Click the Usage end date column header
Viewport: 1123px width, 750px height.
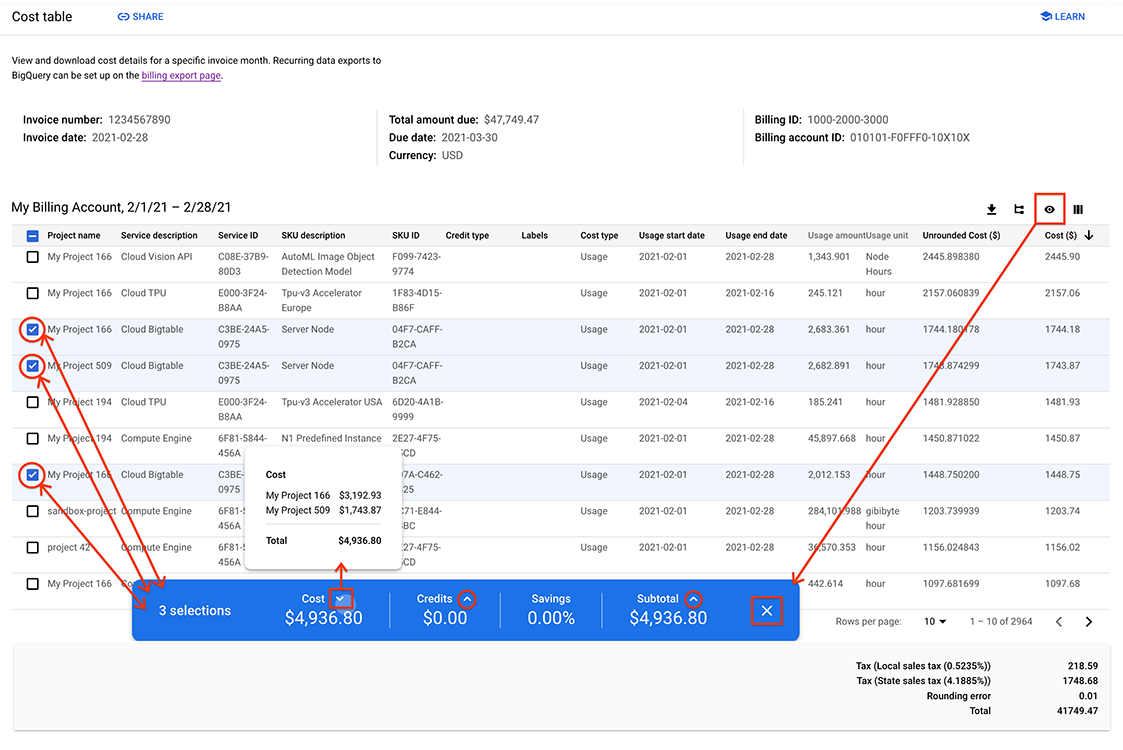pos(756,236)
